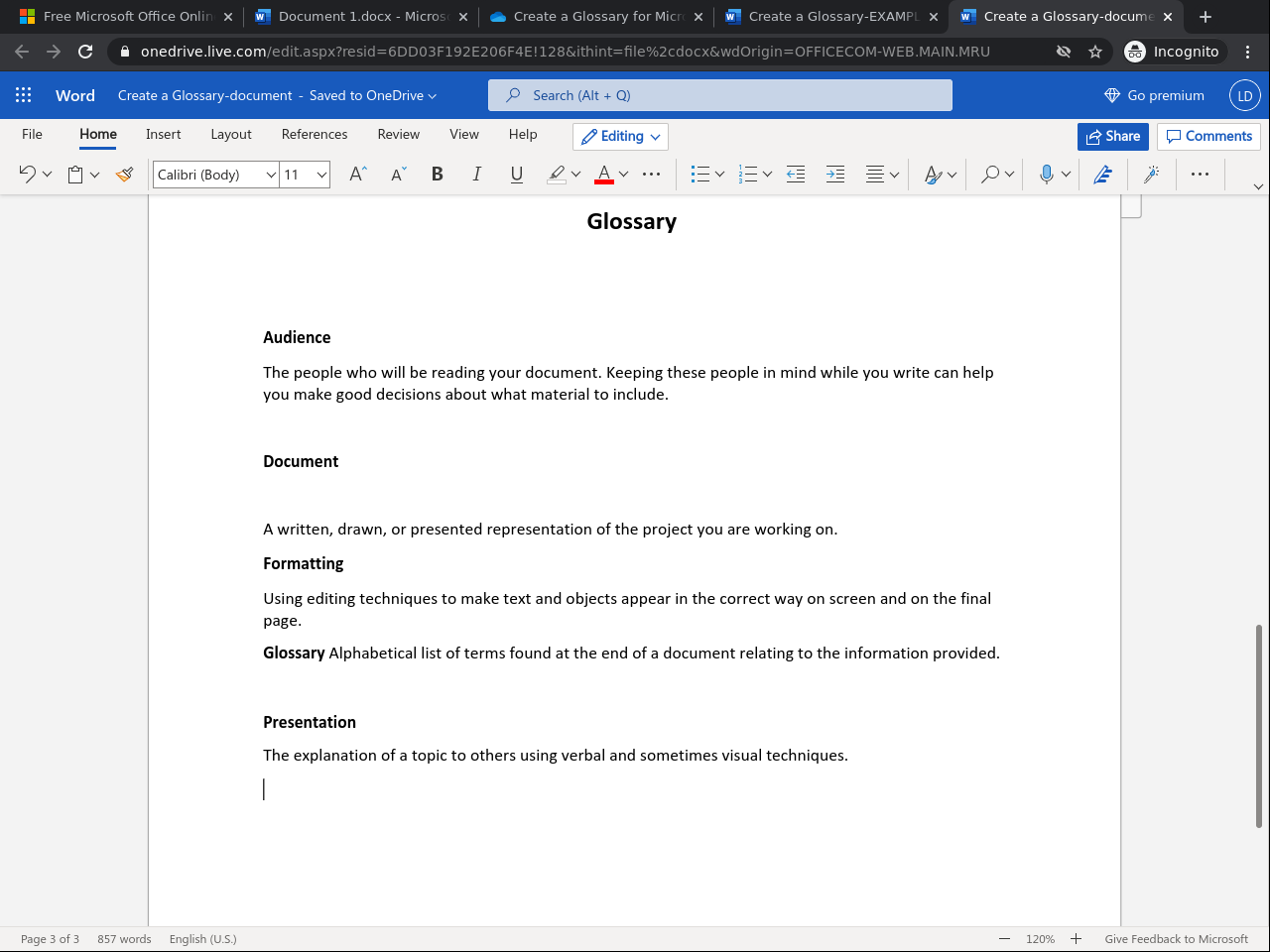Click the Find magnifier icon in ribbon
This screenshot has height=952, width=1270.
pyautogui.click(x=990, y=175)
